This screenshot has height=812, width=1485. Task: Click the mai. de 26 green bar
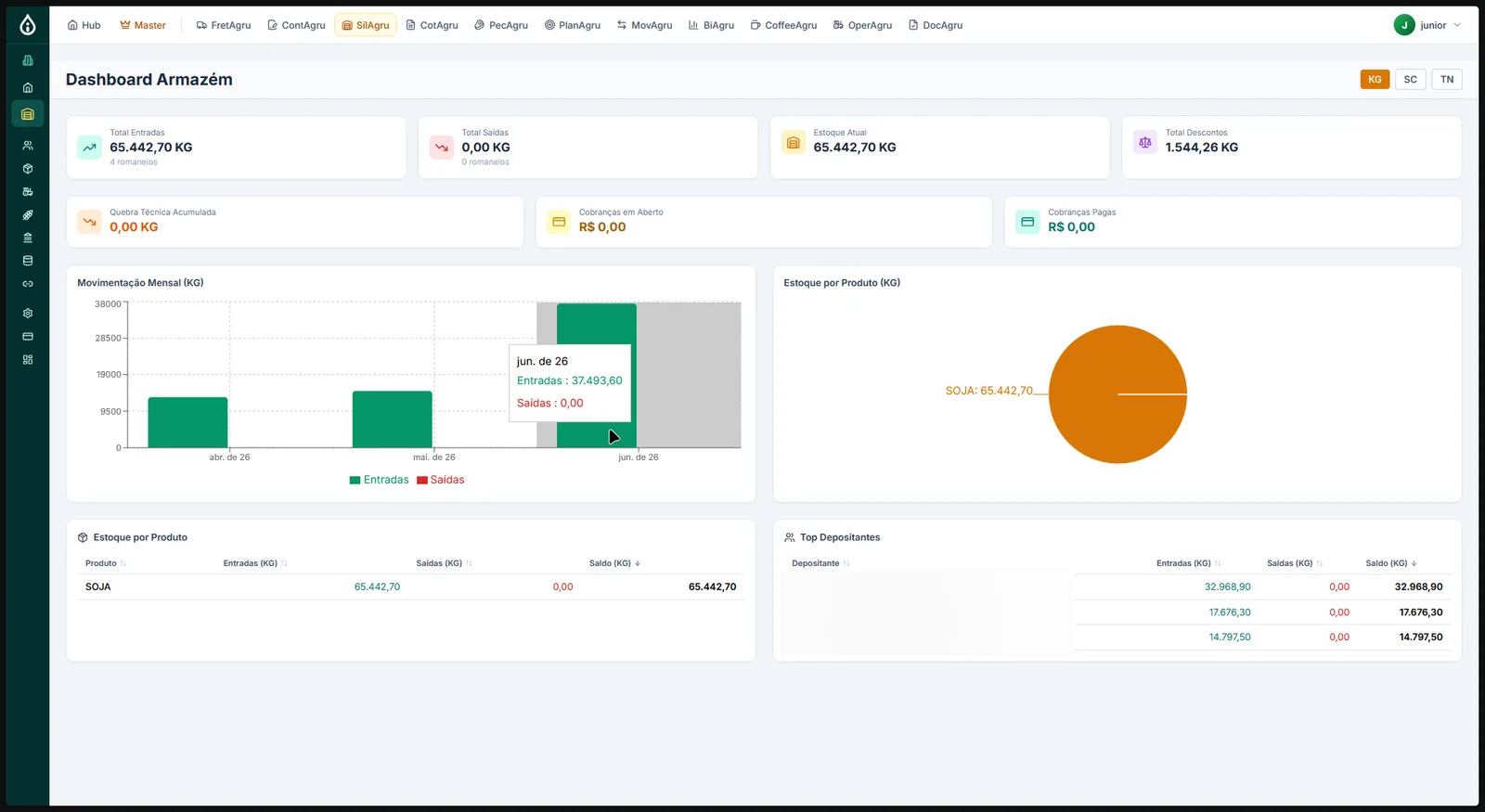(392, 419)
